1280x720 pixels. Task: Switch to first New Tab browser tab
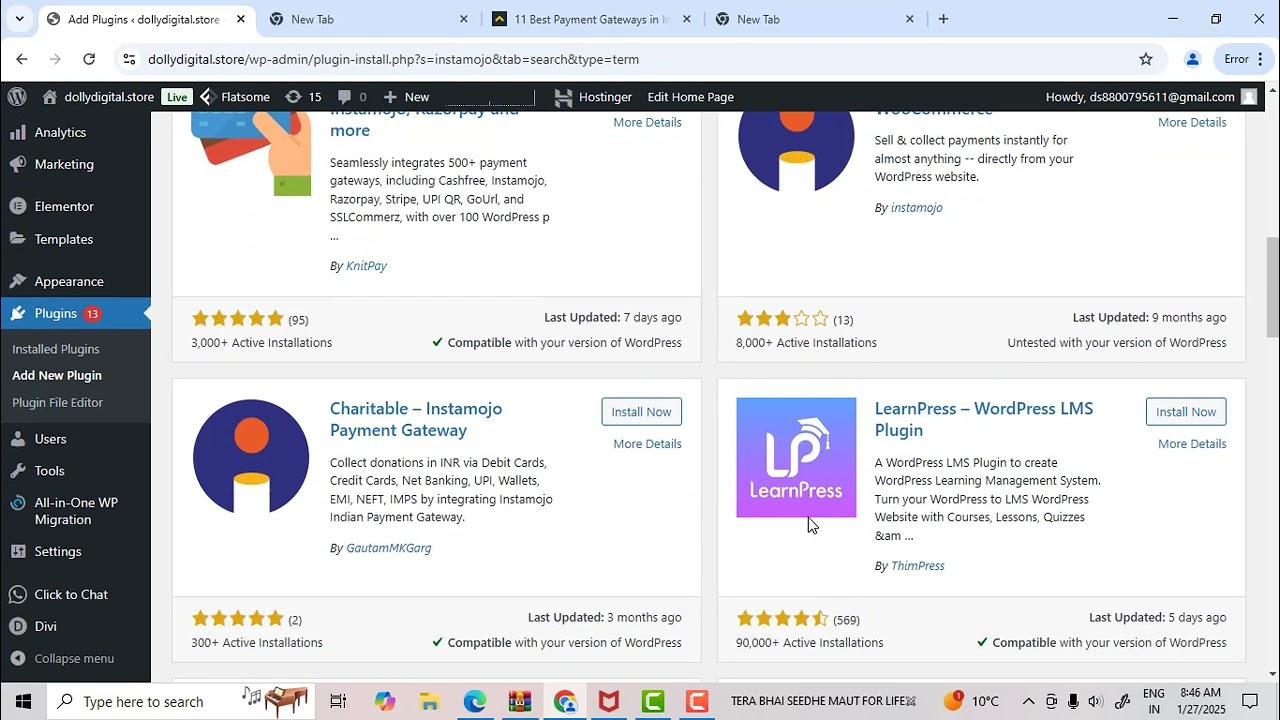366,19
